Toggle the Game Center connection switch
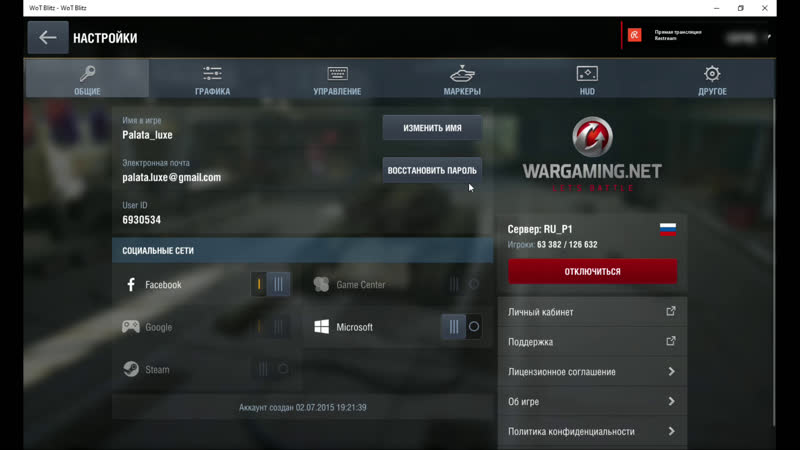 [462, 284]
